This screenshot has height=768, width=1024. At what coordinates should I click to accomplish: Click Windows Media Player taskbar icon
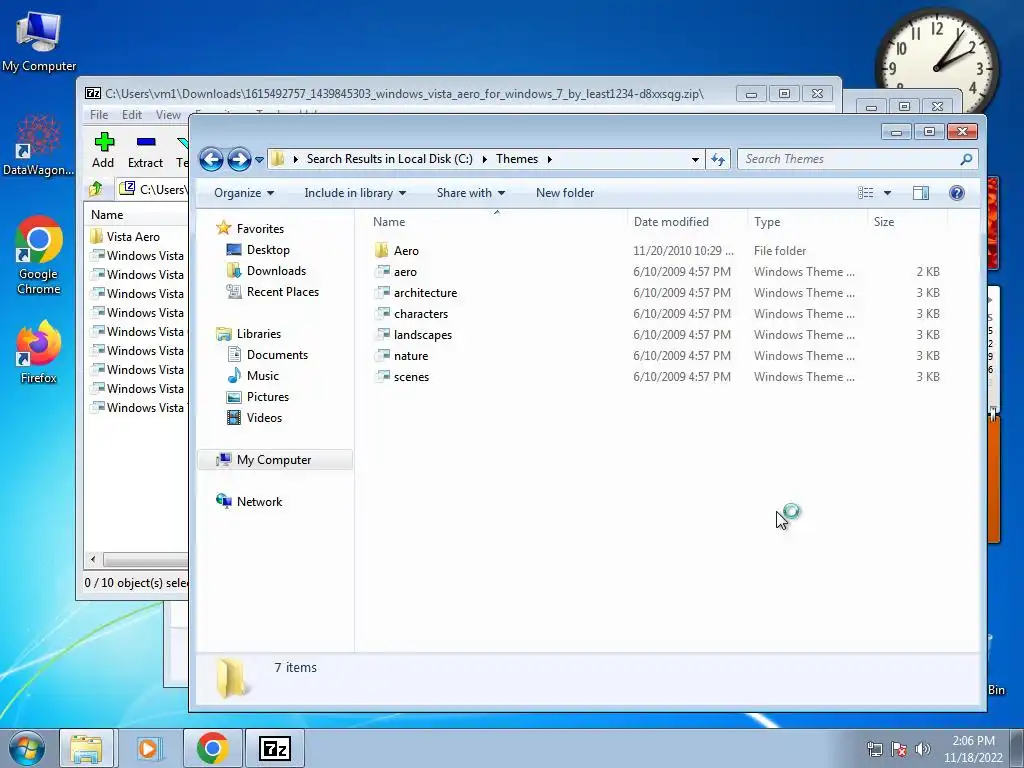coord(149,748)
